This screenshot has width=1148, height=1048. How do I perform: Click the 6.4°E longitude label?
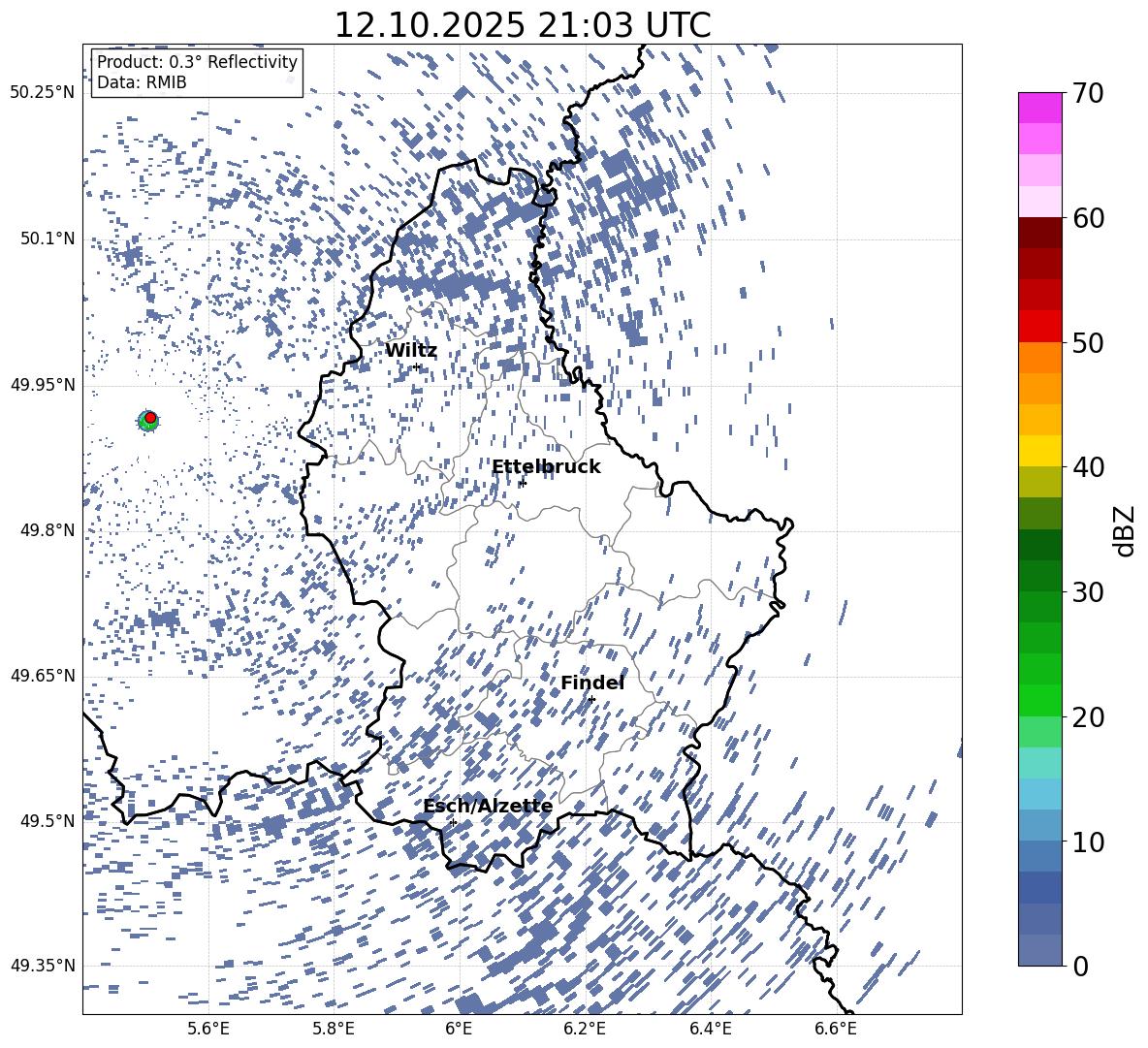(710, 1030)
